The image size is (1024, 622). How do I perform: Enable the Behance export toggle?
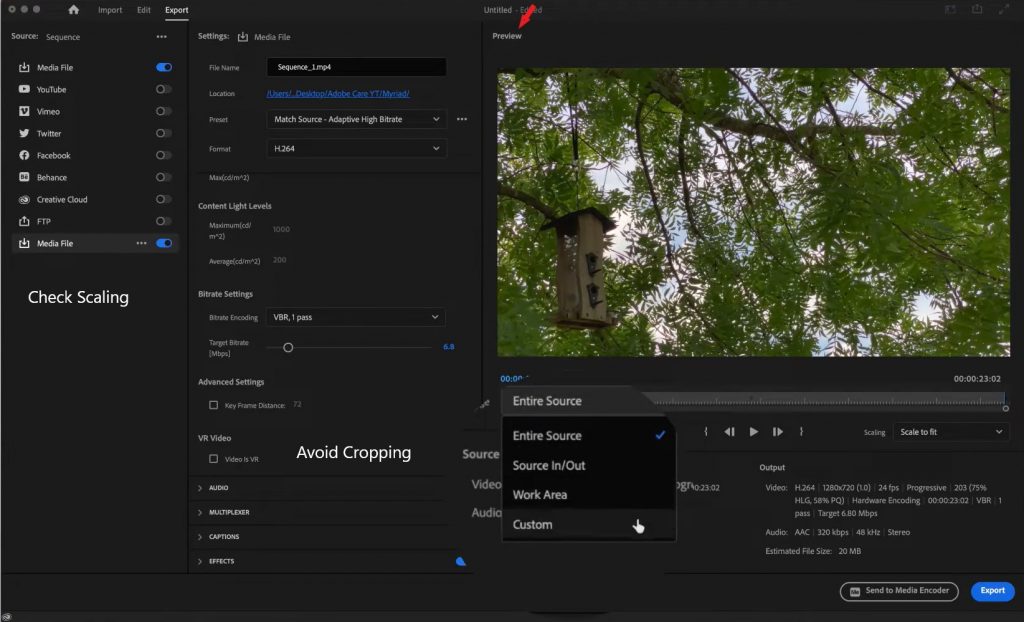[164, 177]
